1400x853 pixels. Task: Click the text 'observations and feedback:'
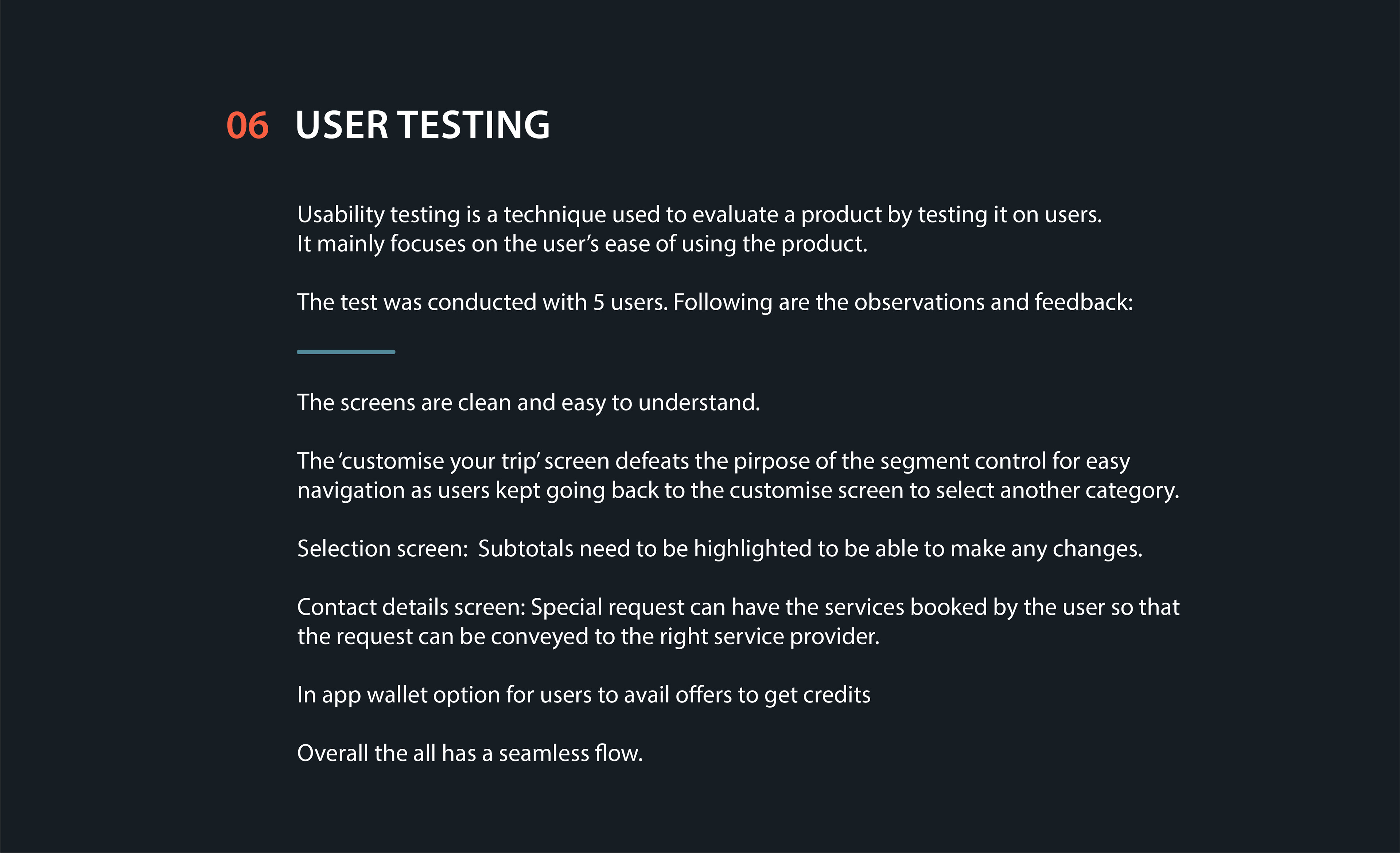[x=994, y=302]
